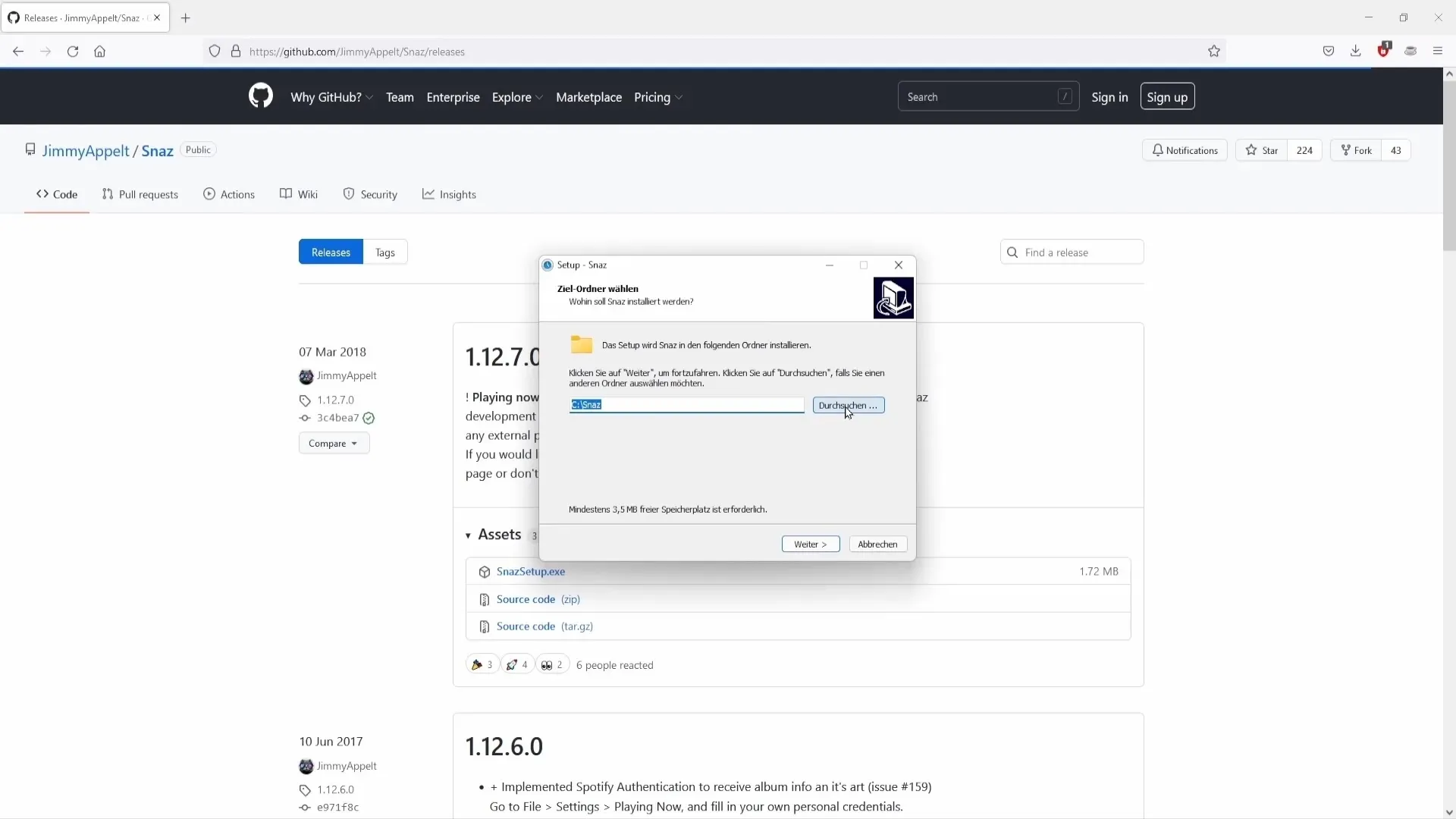Close the Setup - Snaz dialog
This screenshot has width=1456, height=819.
tap(899, 265)
